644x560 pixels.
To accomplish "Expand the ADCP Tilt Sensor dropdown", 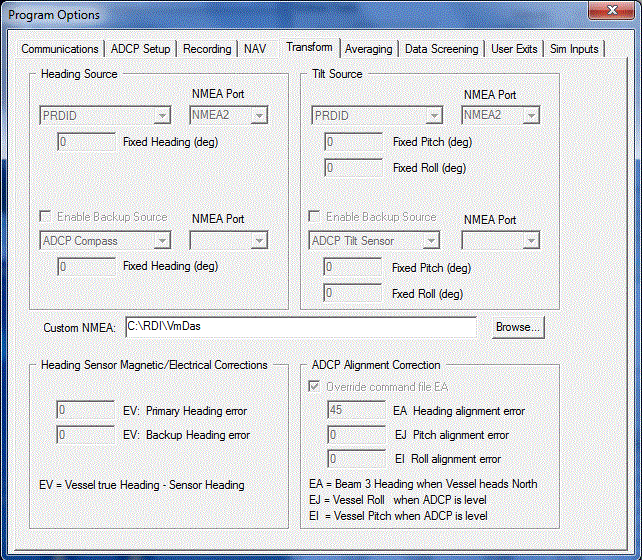I will pyautogui.click(x=375, y=241).
